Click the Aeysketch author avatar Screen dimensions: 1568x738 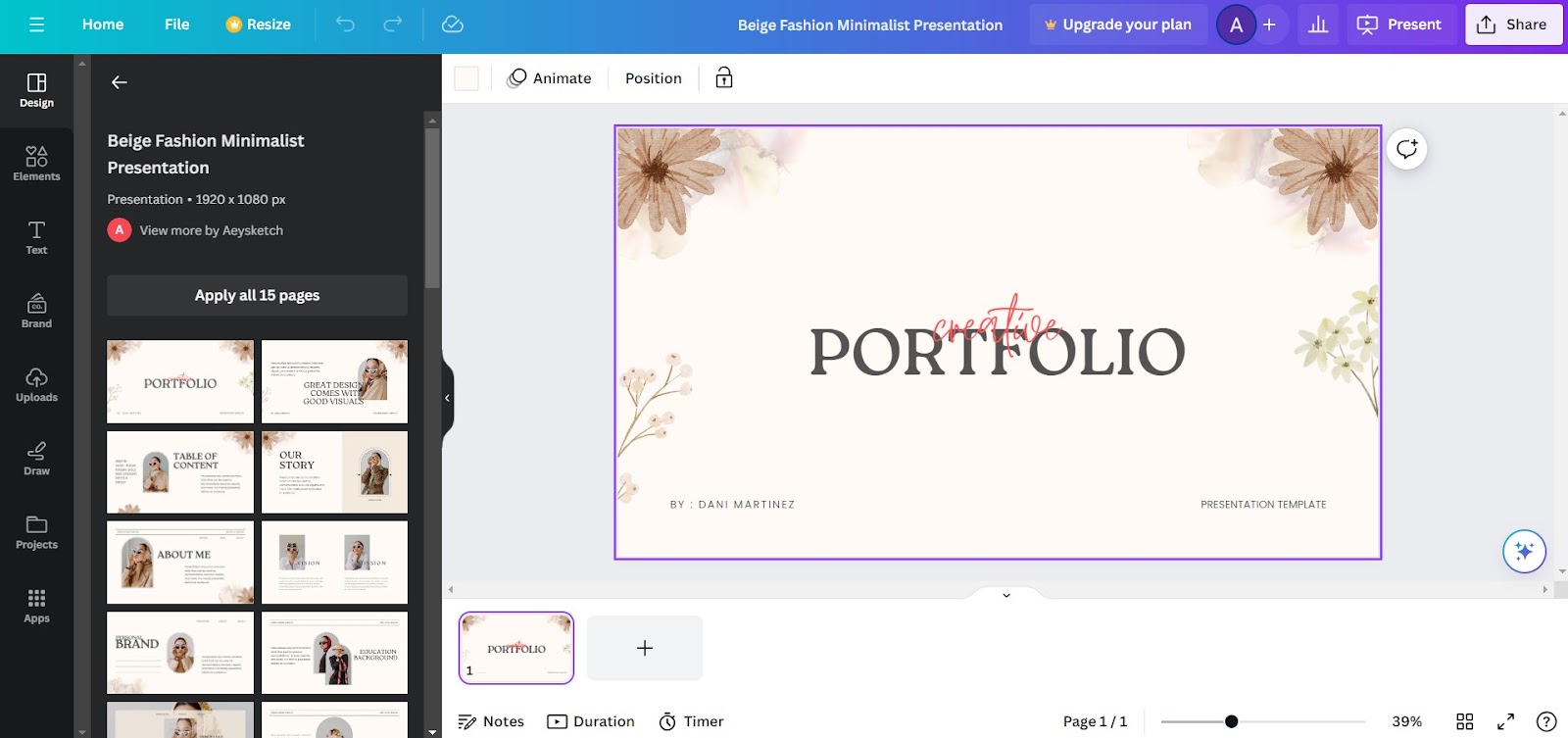[120, 230]
